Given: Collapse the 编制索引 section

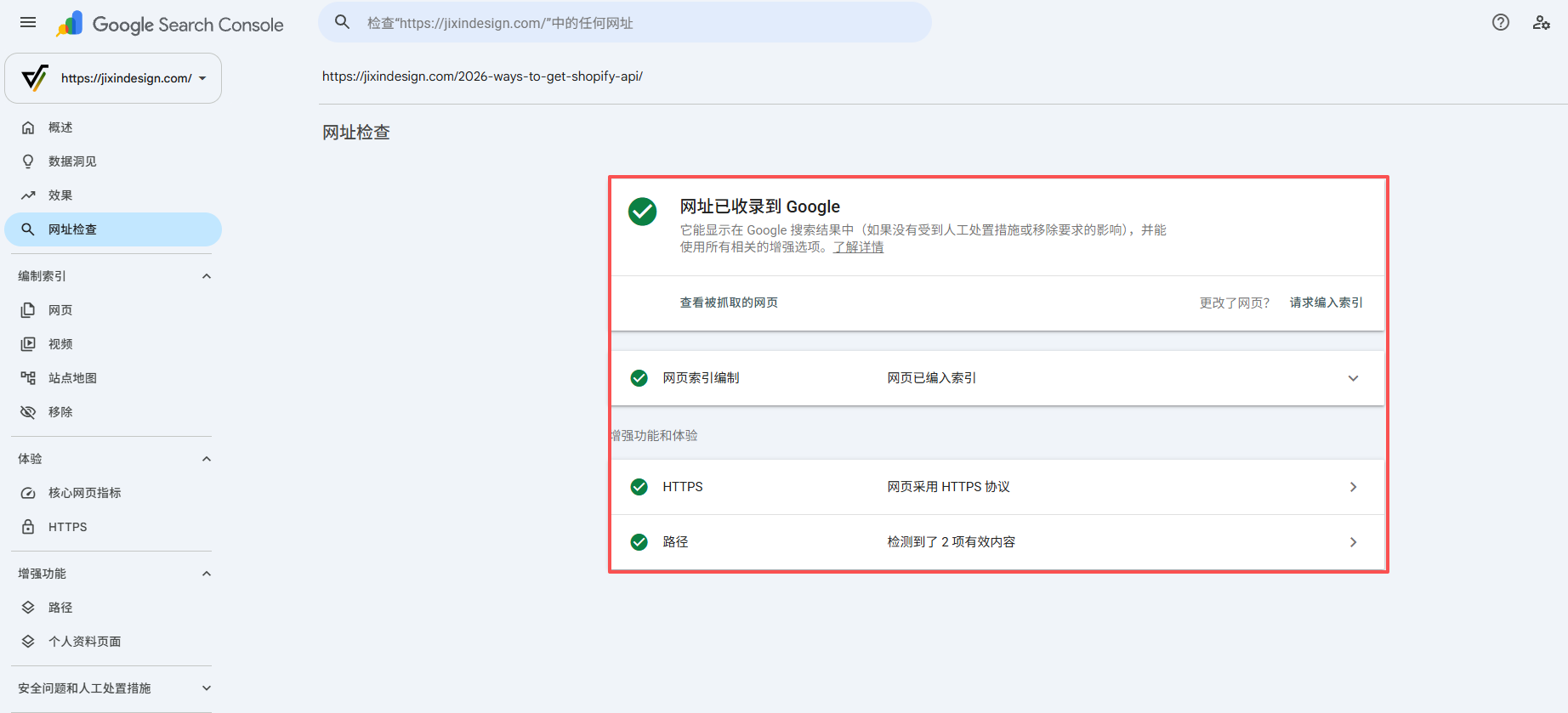Looking at the screenshot, I should pos(206,276).
